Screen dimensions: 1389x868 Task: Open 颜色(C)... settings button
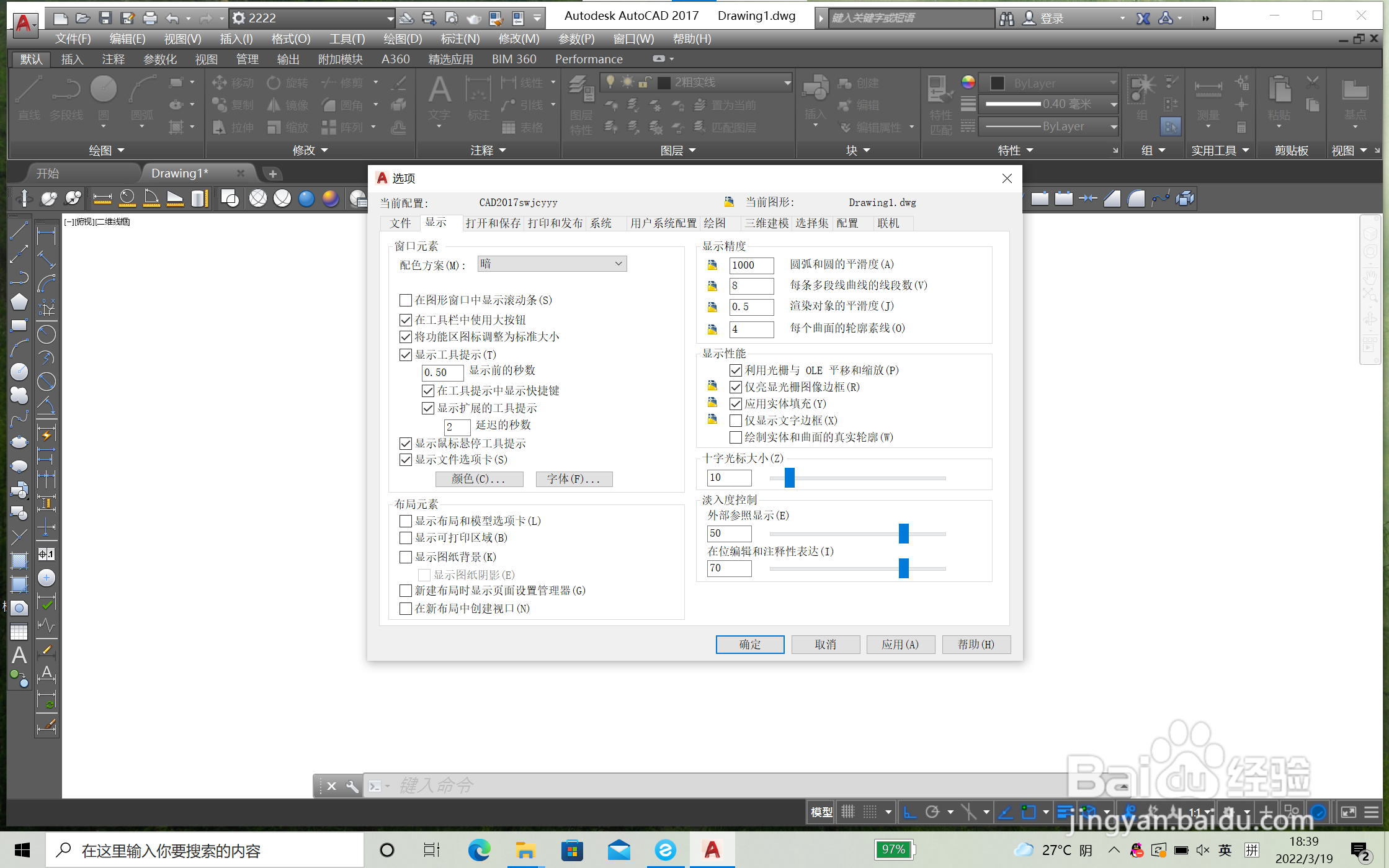tap(479, 479)
